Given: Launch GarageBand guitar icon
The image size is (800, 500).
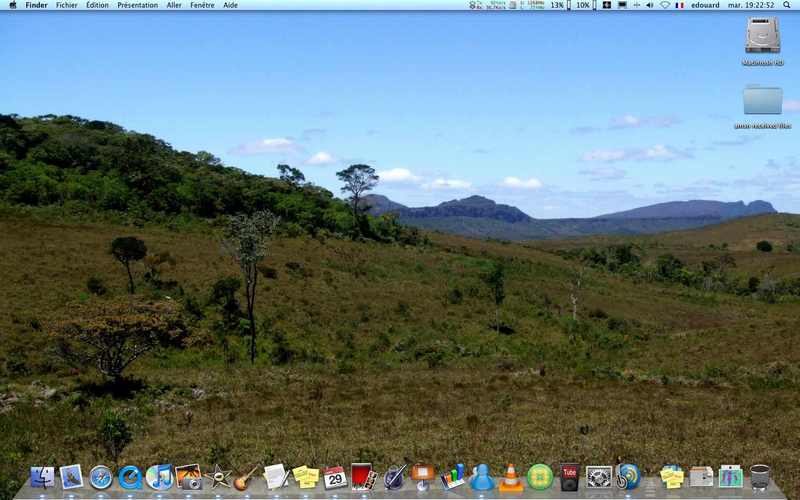Looking at the screenshot, I should [246, 478].
